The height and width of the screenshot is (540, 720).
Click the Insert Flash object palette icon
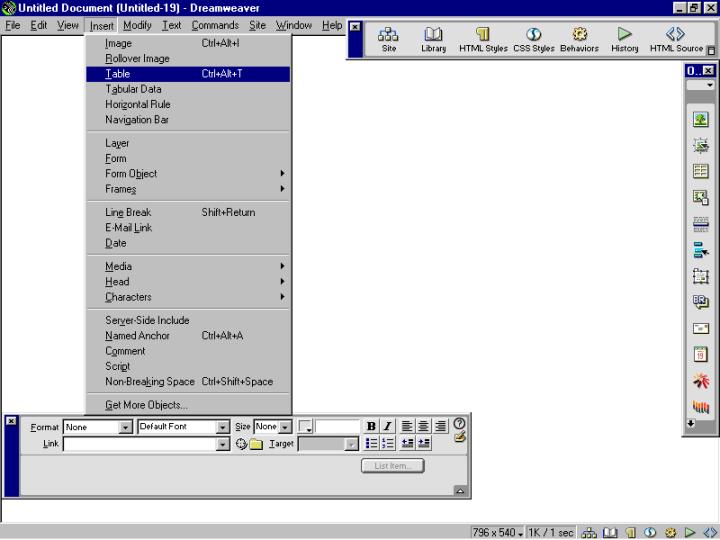point(700,381)
